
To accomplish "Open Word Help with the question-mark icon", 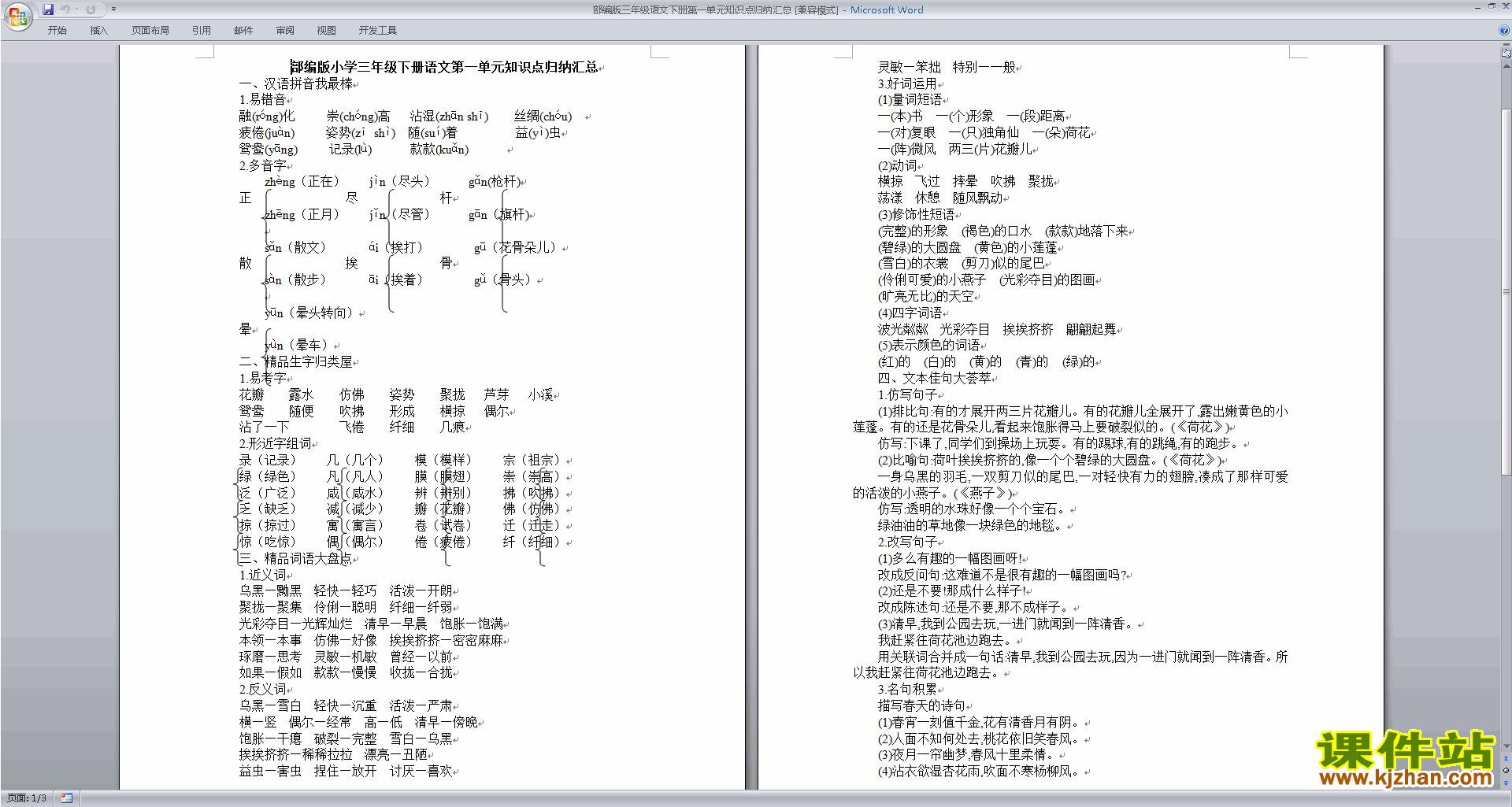I will tap(1504, 30).
